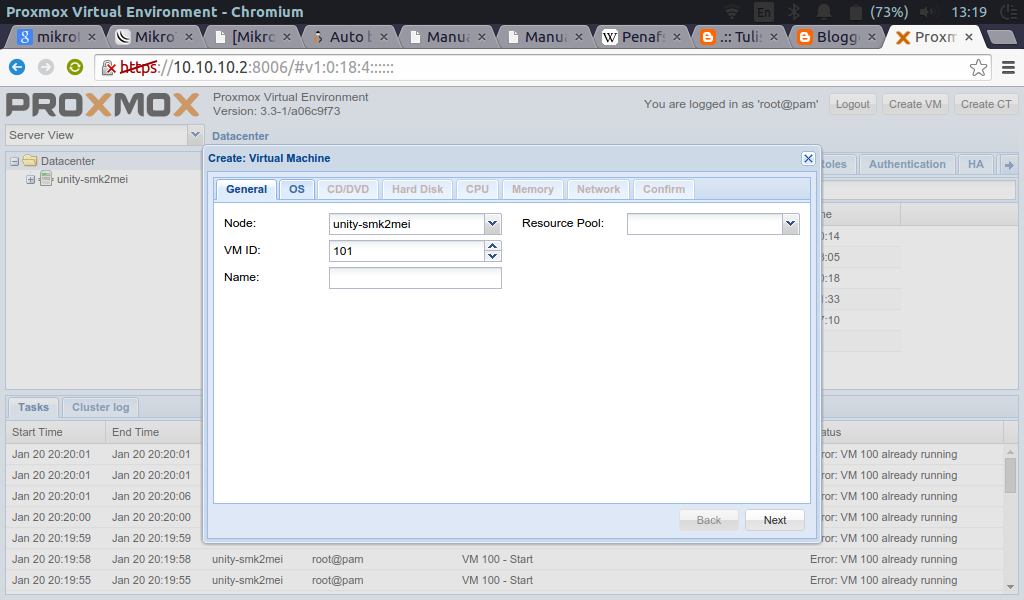This screenshot has width=1024, height=600.
Task: Click the Node combo box text field
Action: (x=407, y=224)
